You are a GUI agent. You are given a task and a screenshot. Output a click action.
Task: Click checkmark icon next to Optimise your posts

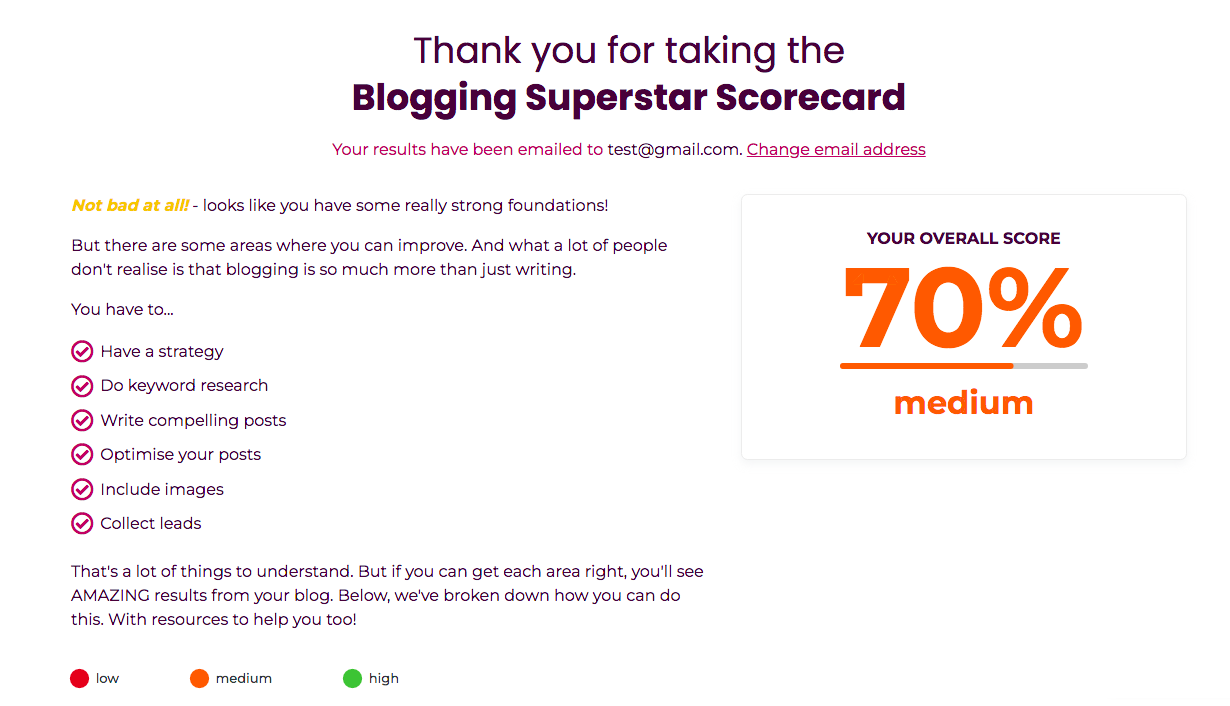(82, 455)
